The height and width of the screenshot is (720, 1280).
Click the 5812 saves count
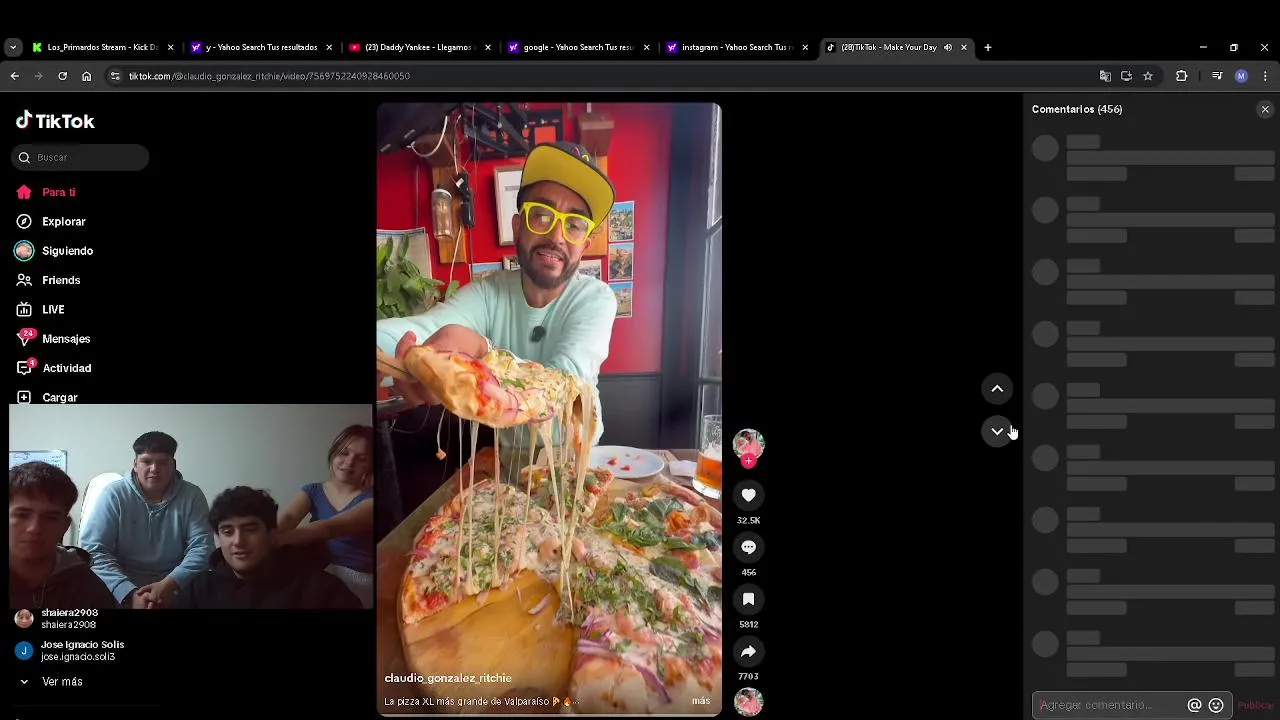[x=748, y=625]
